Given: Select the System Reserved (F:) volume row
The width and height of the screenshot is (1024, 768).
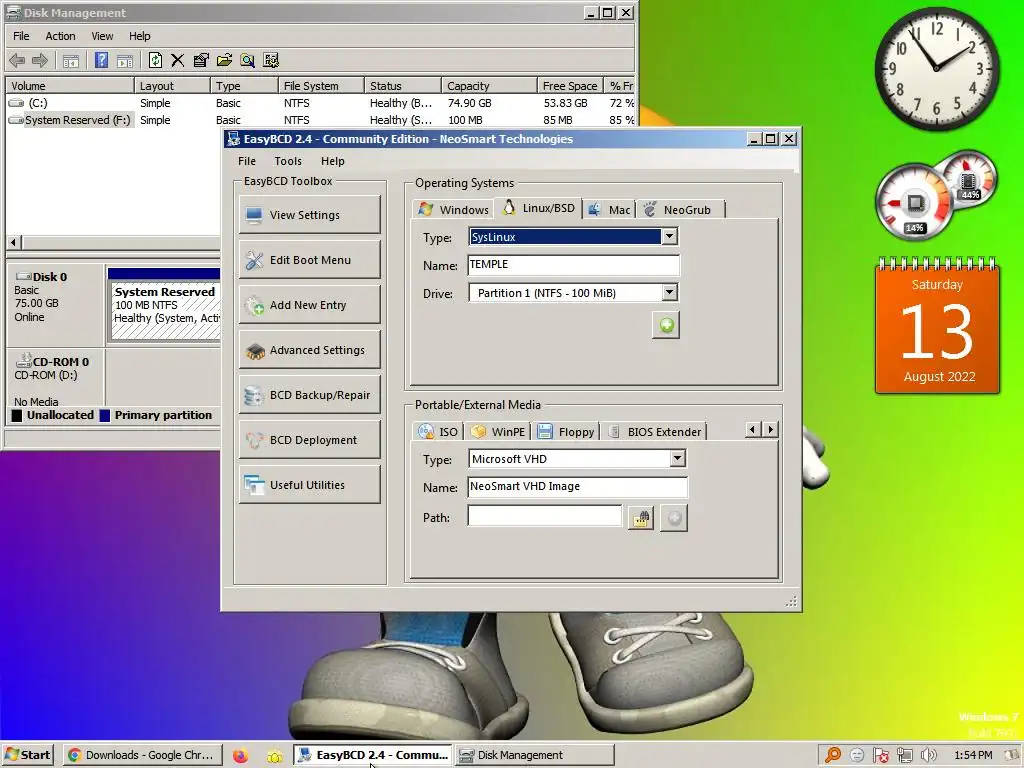Looking at the screenshot, I should 320,120.
